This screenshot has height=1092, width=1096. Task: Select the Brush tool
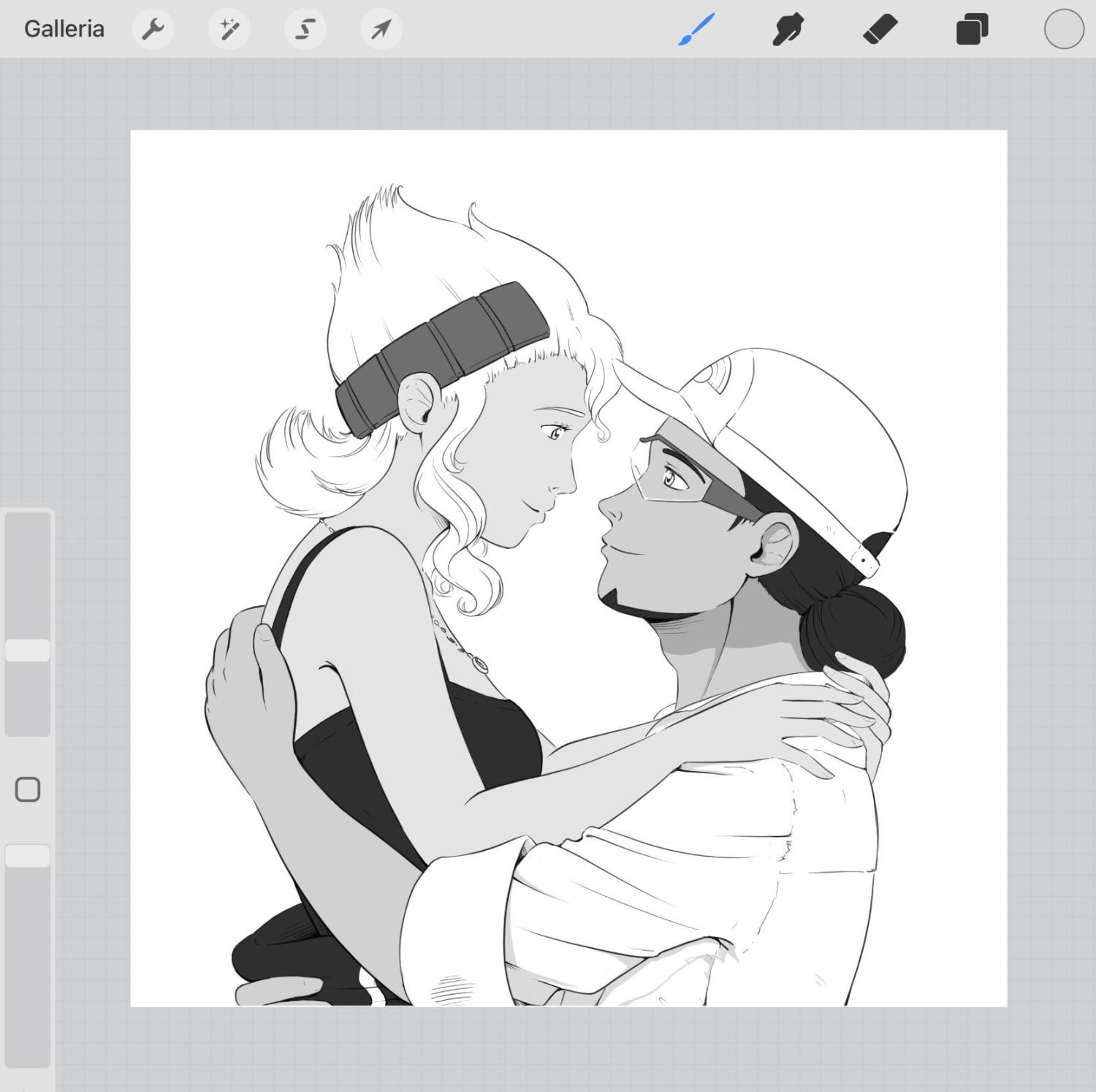coord(696,30)
